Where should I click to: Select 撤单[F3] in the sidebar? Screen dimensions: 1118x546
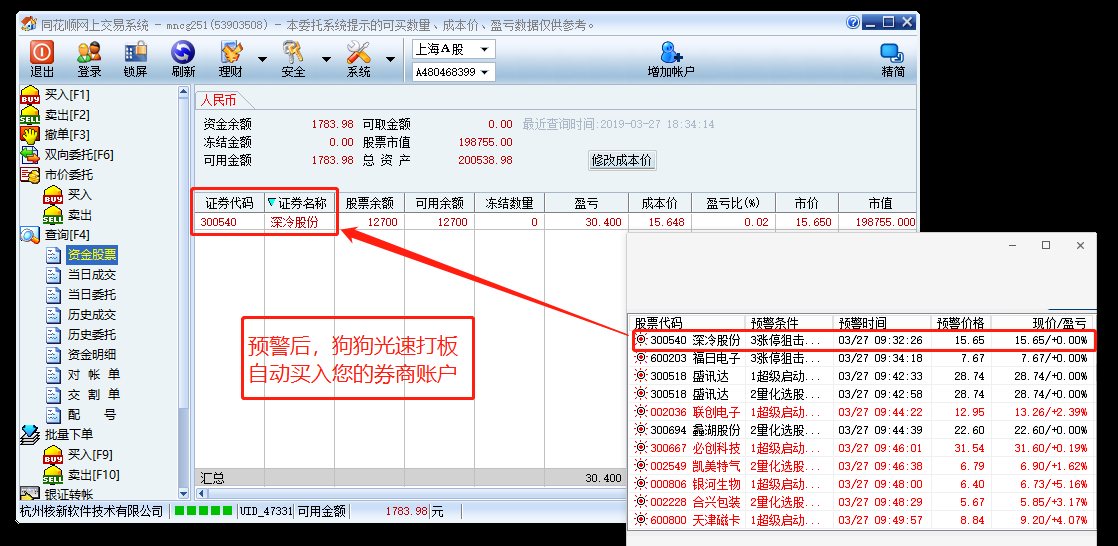56,135
